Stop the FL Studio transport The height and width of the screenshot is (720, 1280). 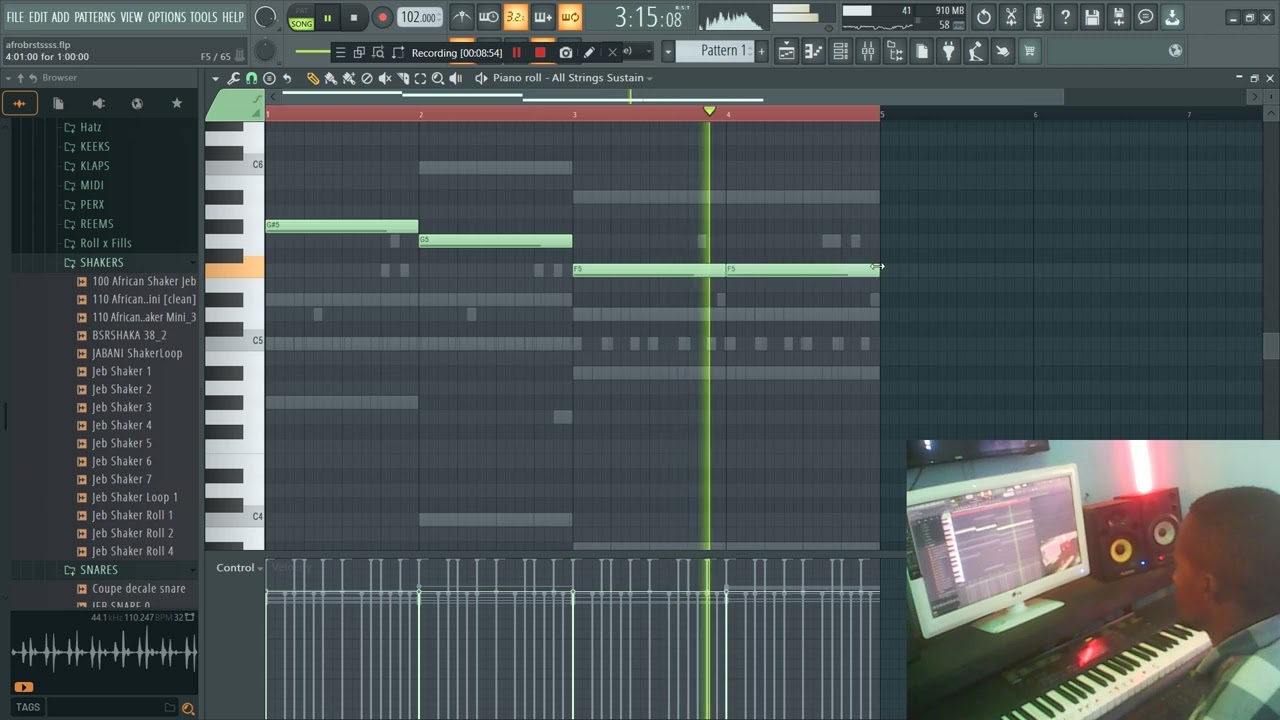(x=354, y=17)
